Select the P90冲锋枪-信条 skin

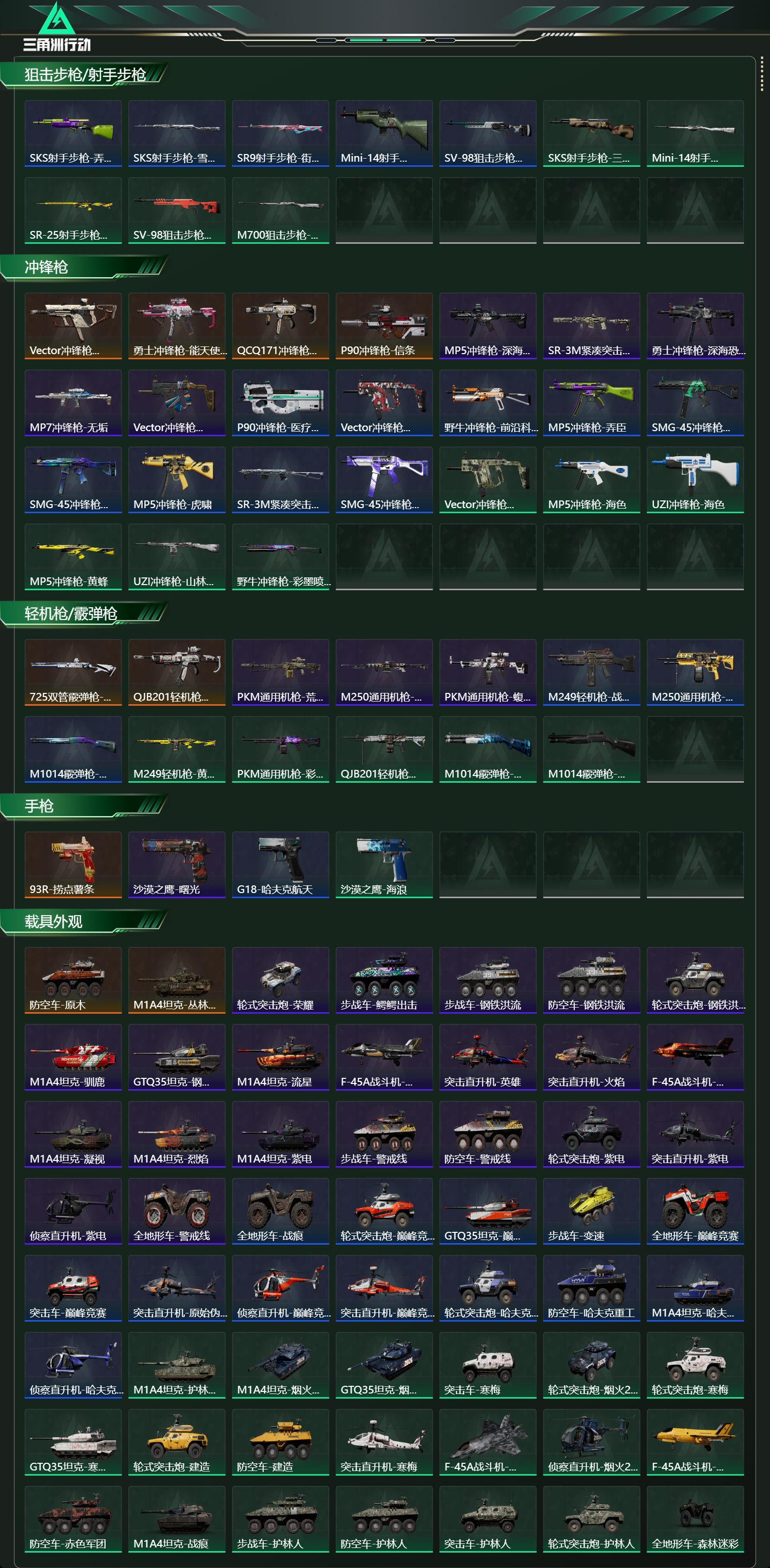coord(384,325)
